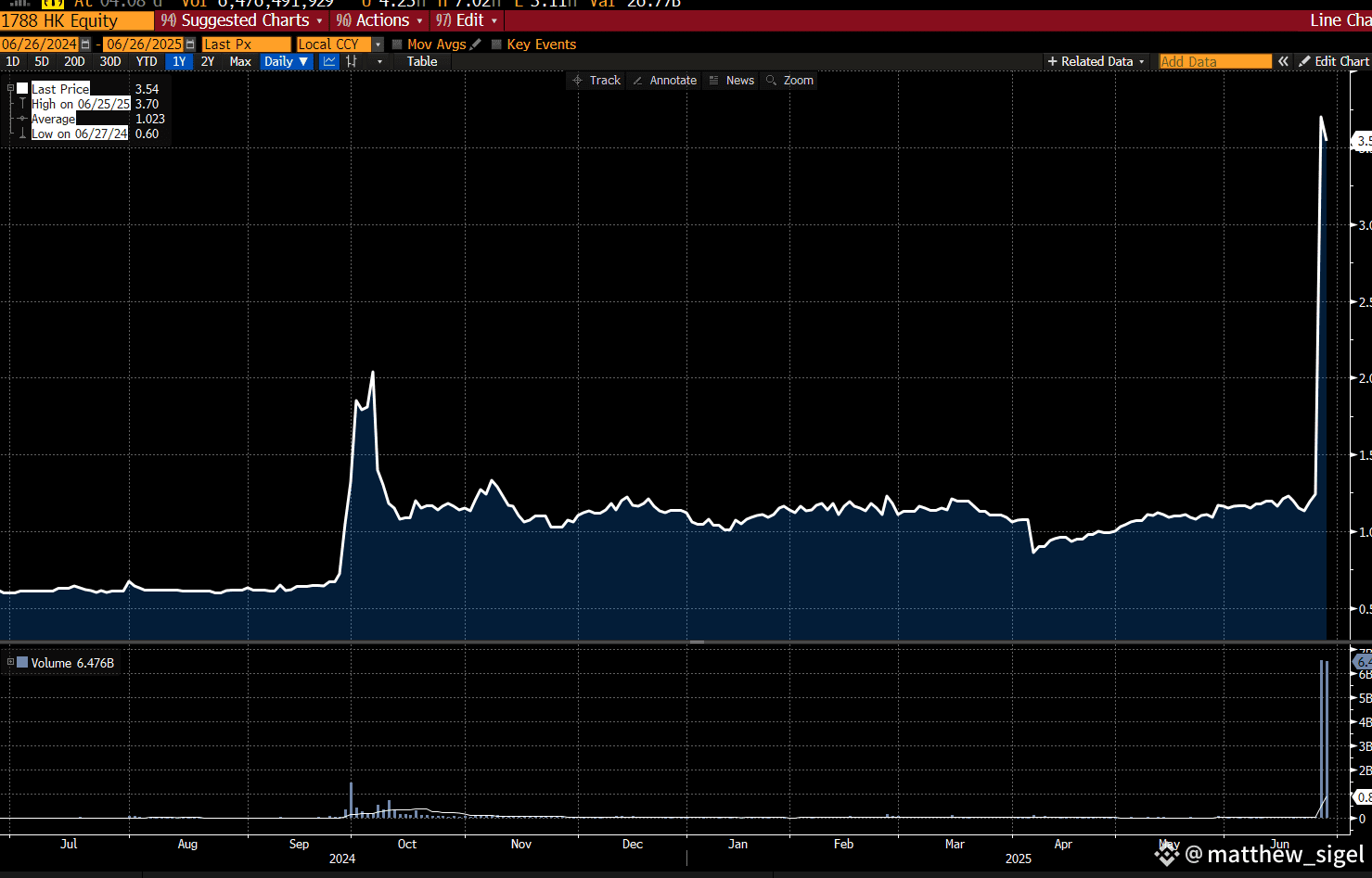Select the 5D time range
Viewport: 1372px width, 878px height.
42,61
